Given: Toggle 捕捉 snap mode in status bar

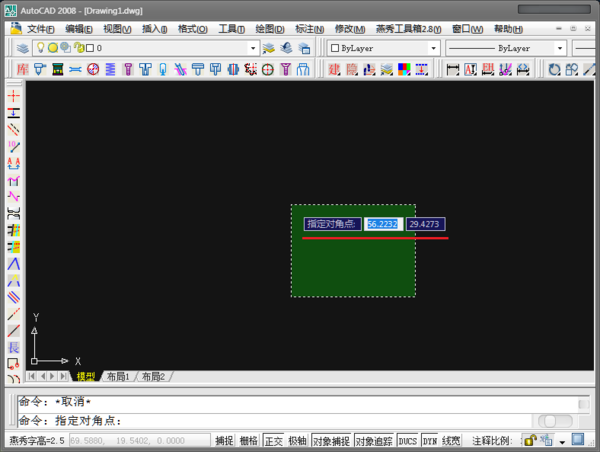Looking at the screenshot, I should [x=224, y=440].
